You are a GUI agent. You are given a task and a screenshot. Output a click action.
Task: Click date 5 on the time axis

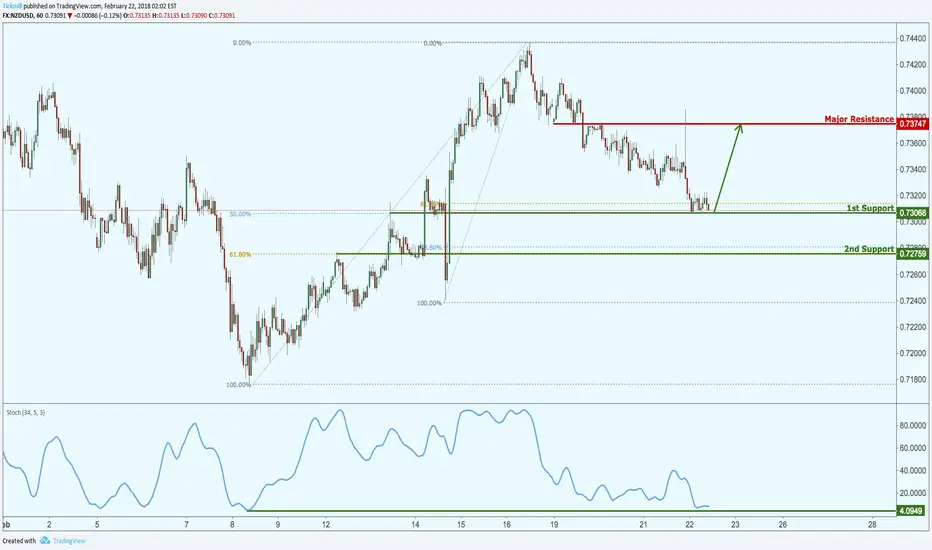(x=97, y=525)
